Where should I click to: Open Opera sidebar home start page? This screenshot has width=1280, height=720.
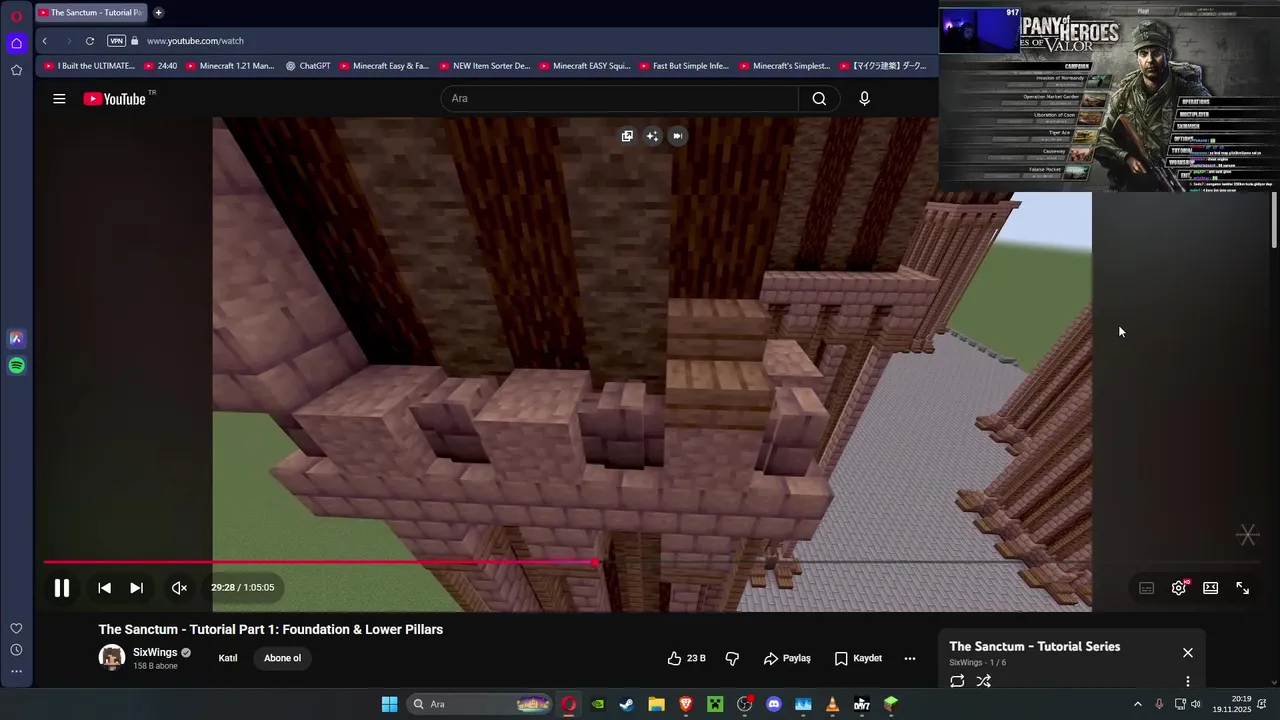click(x=16, y=43)
